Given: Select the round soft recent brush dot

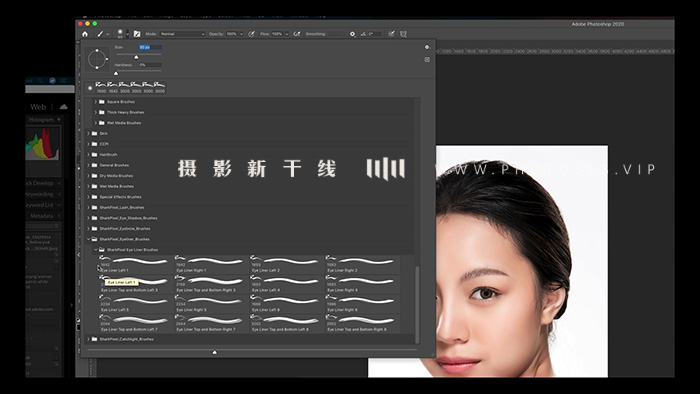Looking at the screenshot, I should point(90,88).
